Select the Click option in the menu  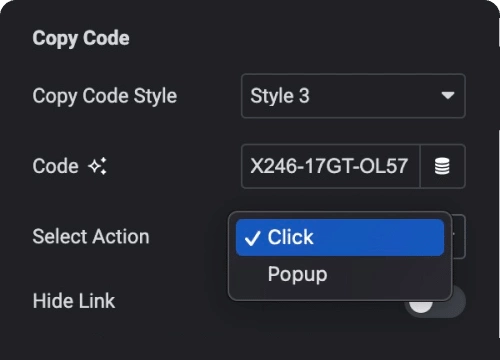coord(340,238)
